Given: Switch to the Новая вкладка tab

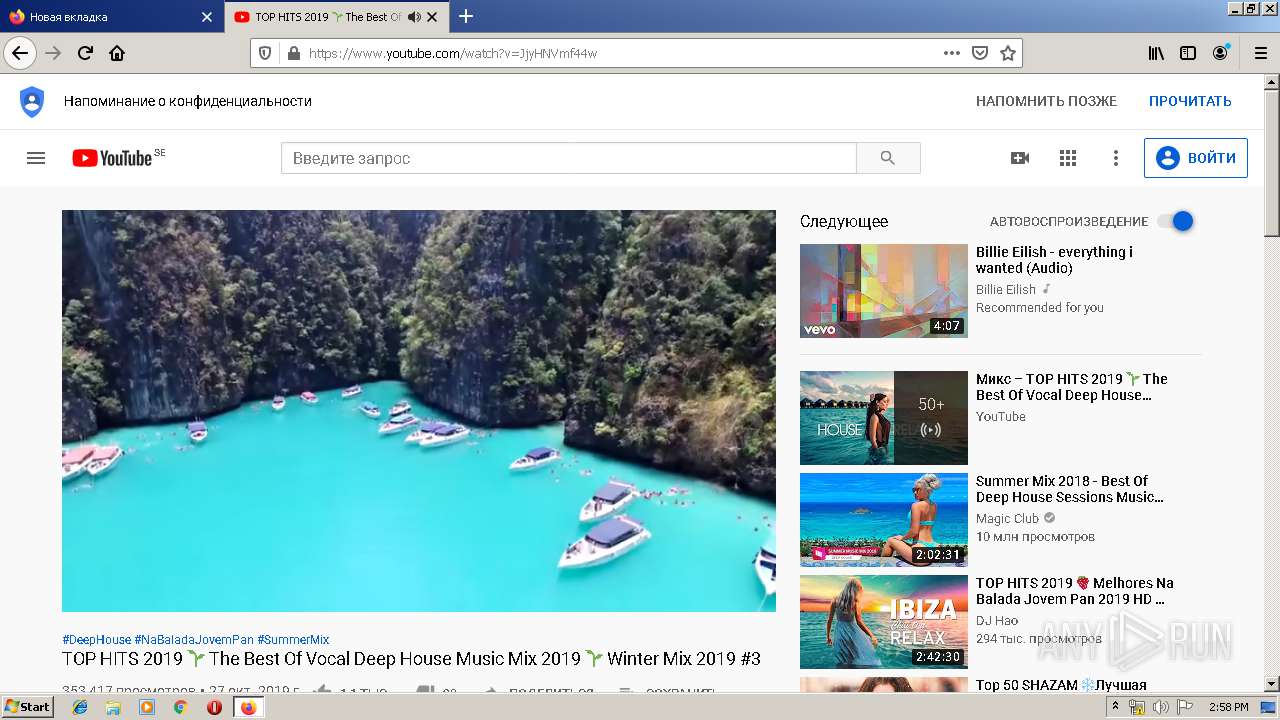Looking at the screenshot, I should (x=110, y=17).
